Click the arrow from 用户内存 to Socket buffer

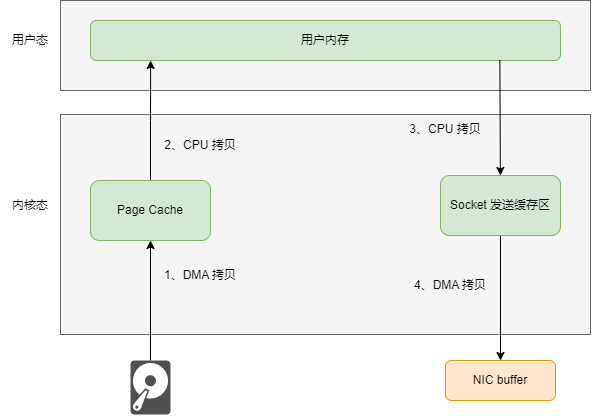[x=500, y=118]
